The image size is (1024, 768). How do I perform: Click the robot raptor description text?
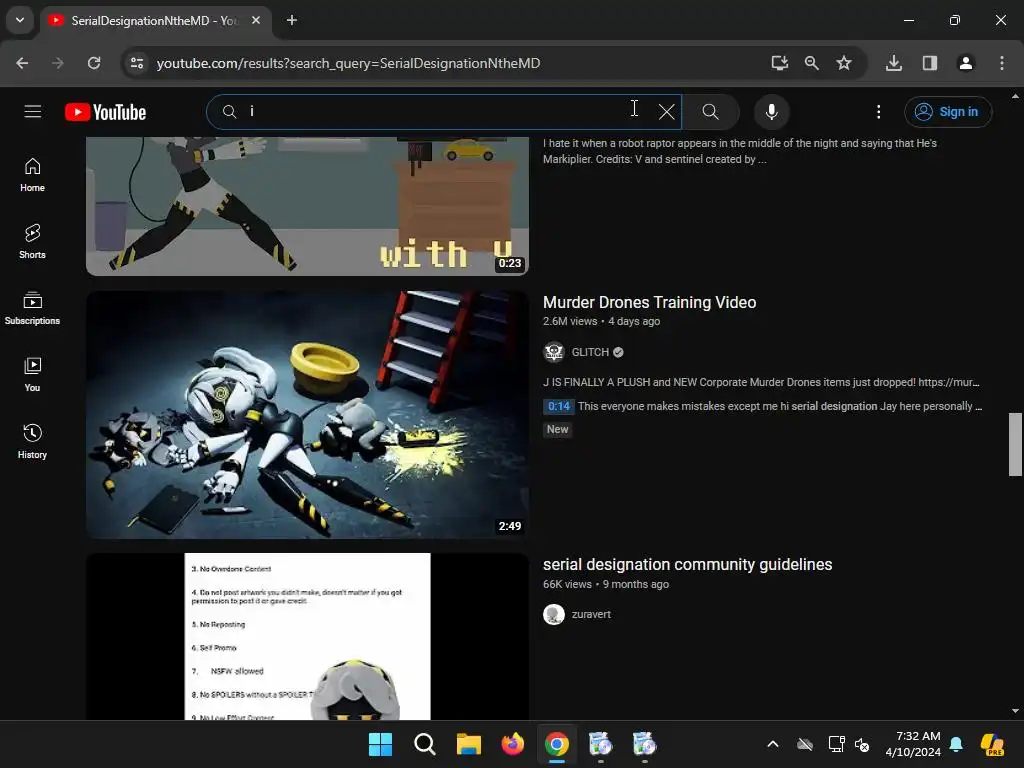click(739, 151)
